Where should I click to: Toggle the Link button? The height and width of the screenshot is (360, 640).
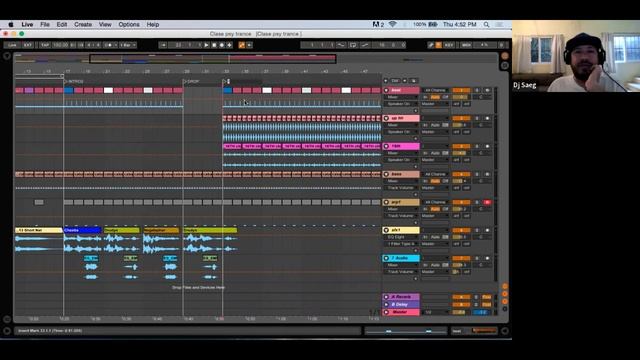click(x=12, y=45)
